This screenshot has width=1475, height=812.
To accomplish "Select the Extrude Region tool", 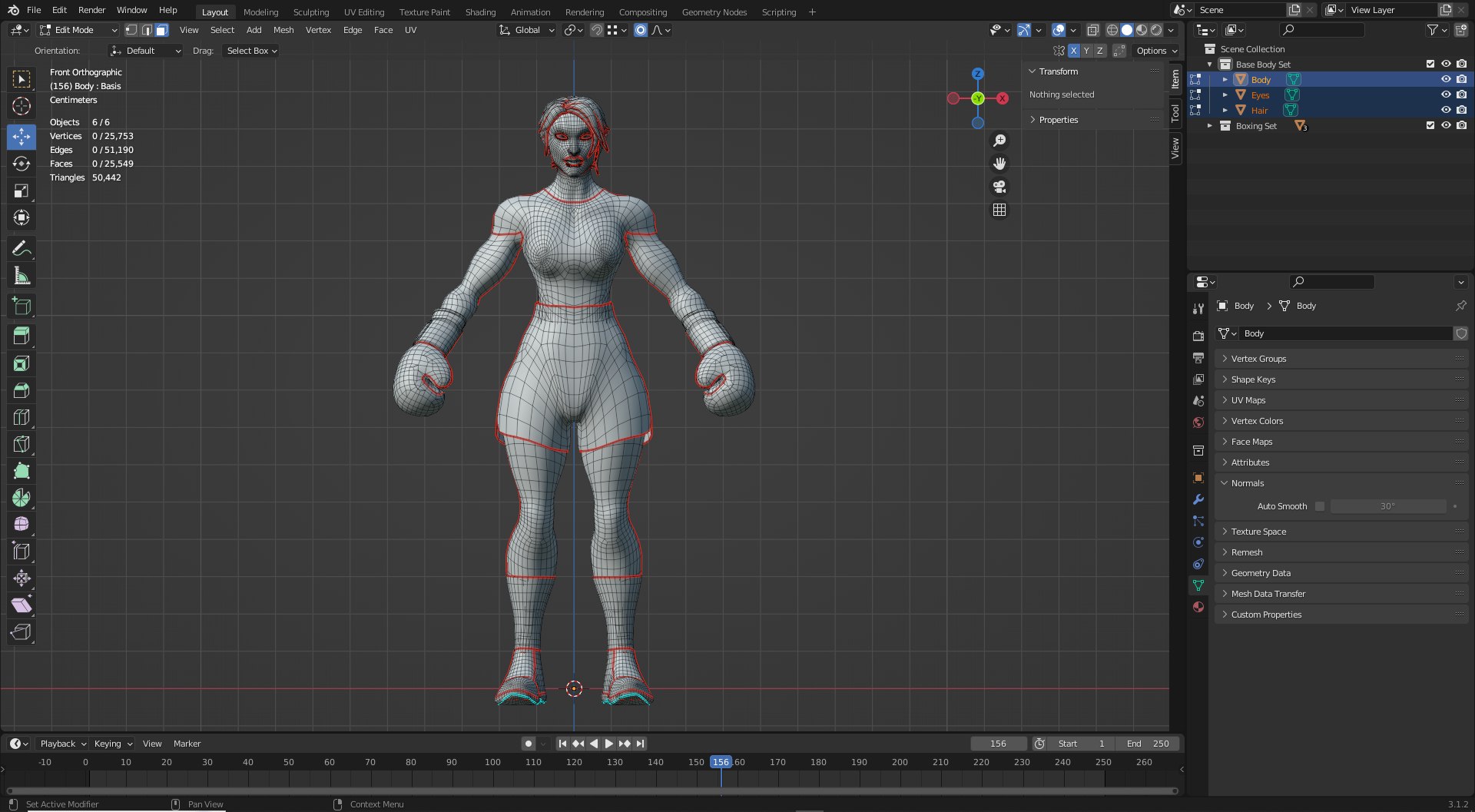I will [22, 336].
